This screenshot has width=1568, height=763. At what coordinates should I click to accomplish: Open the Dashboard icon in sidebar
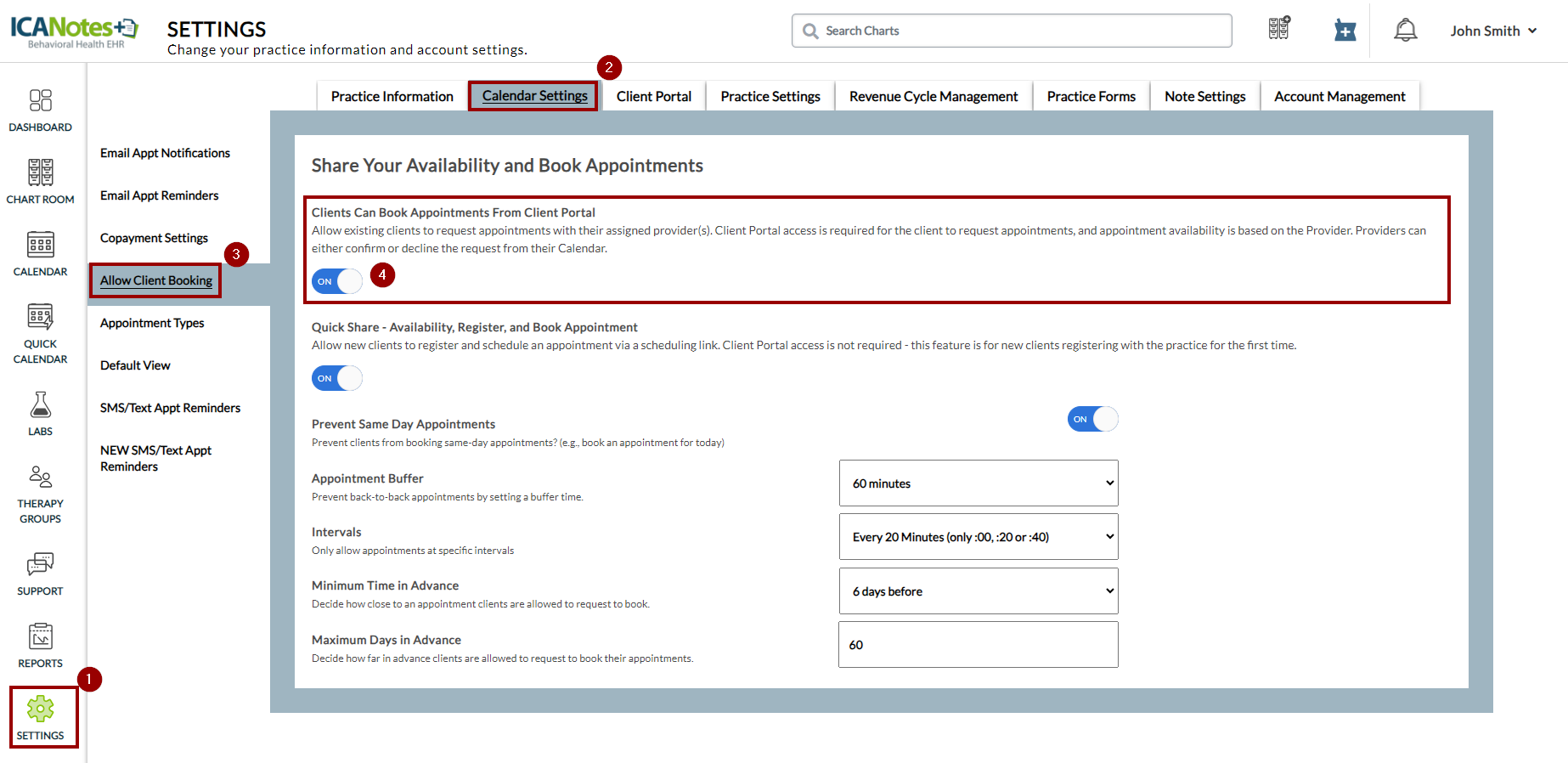coord(40,102)
